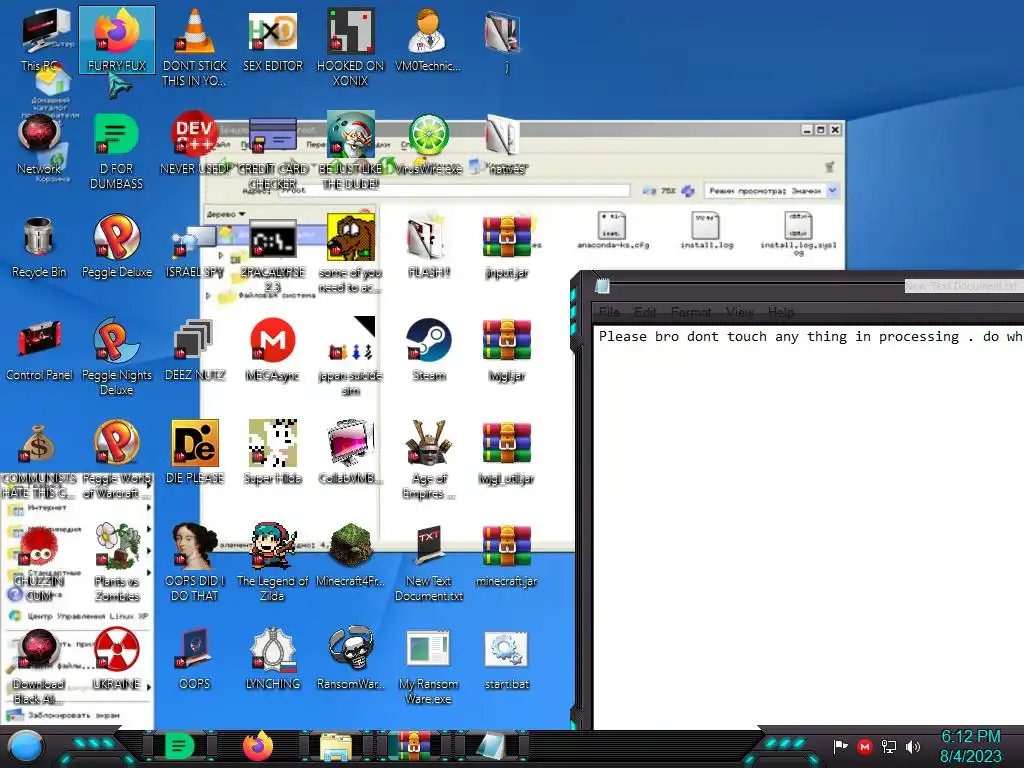Open the DEEZ NUTZ desktop icon
The width and height of the screenshot is (1024, 768).
(x=195, y=349)
